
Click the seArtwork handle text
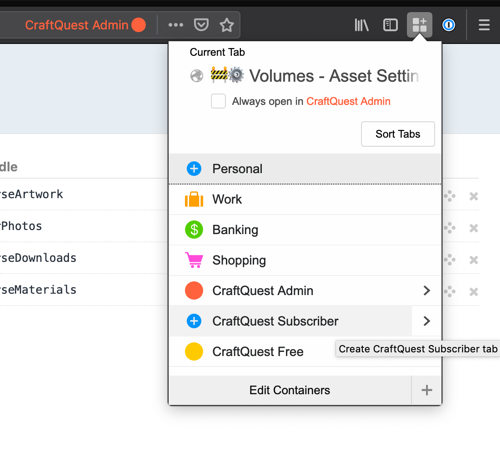click(x=32, y=194)
